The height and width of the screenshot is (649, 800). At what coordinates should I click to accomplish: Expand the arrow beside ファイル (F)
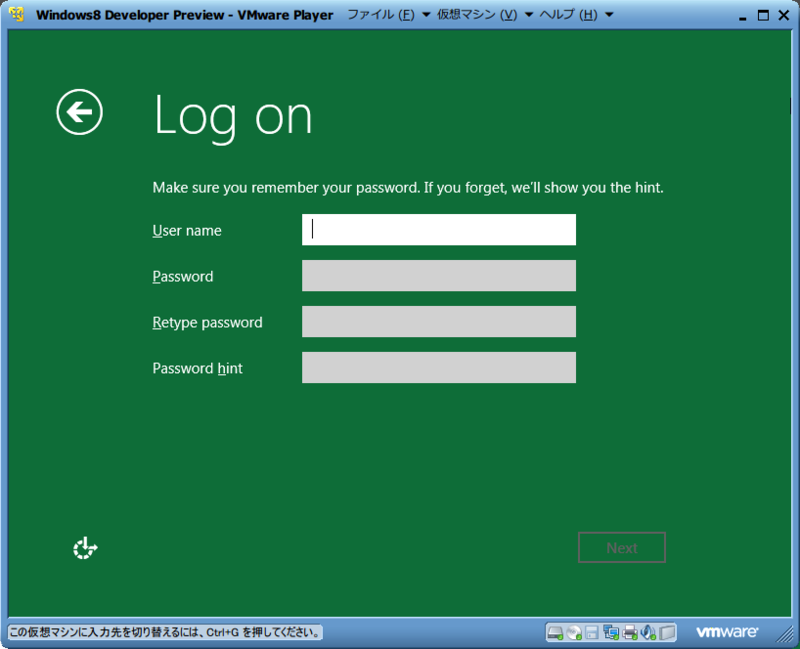tap(426, 15)
